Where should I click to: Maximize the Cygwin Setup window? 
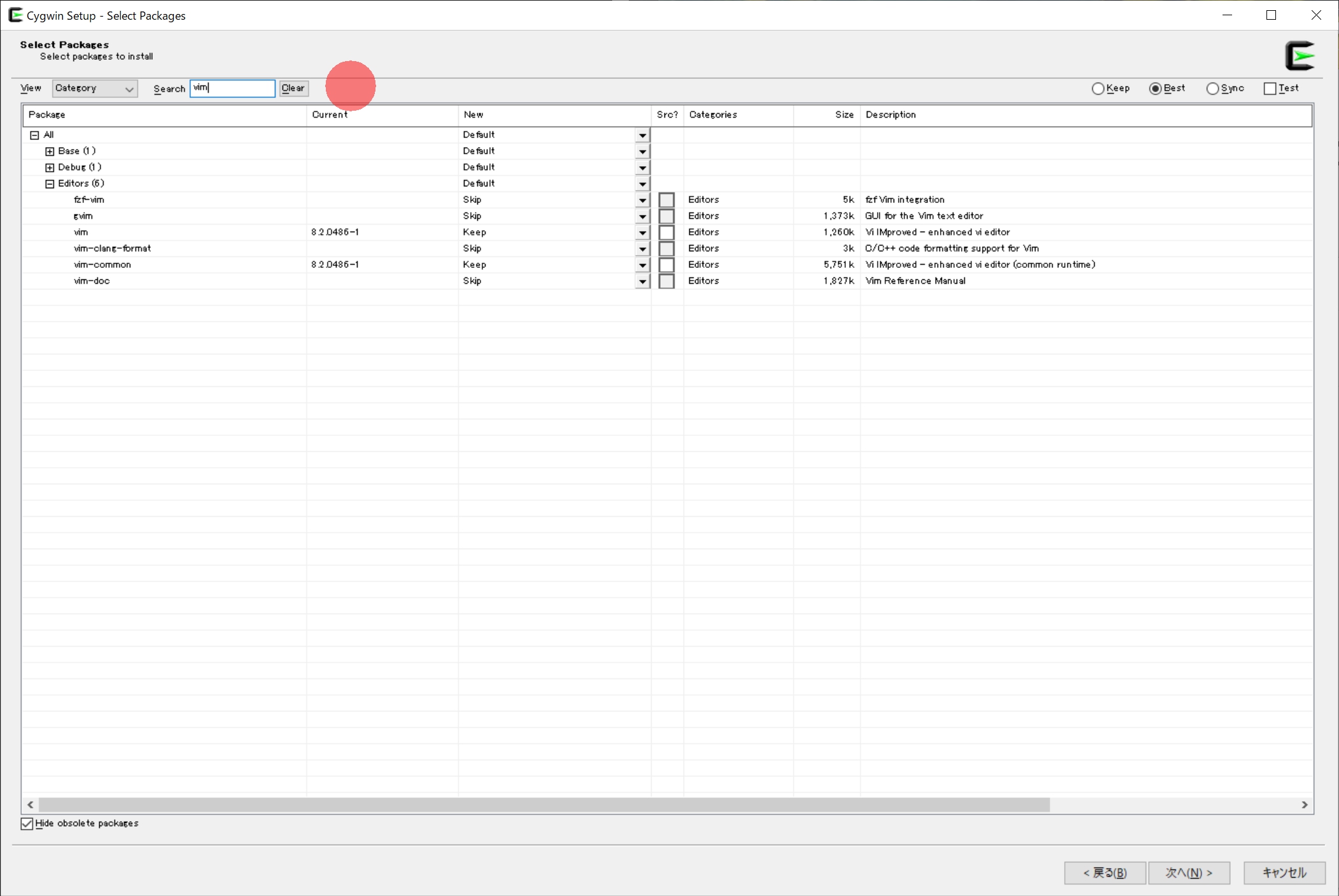[1271, 15]
